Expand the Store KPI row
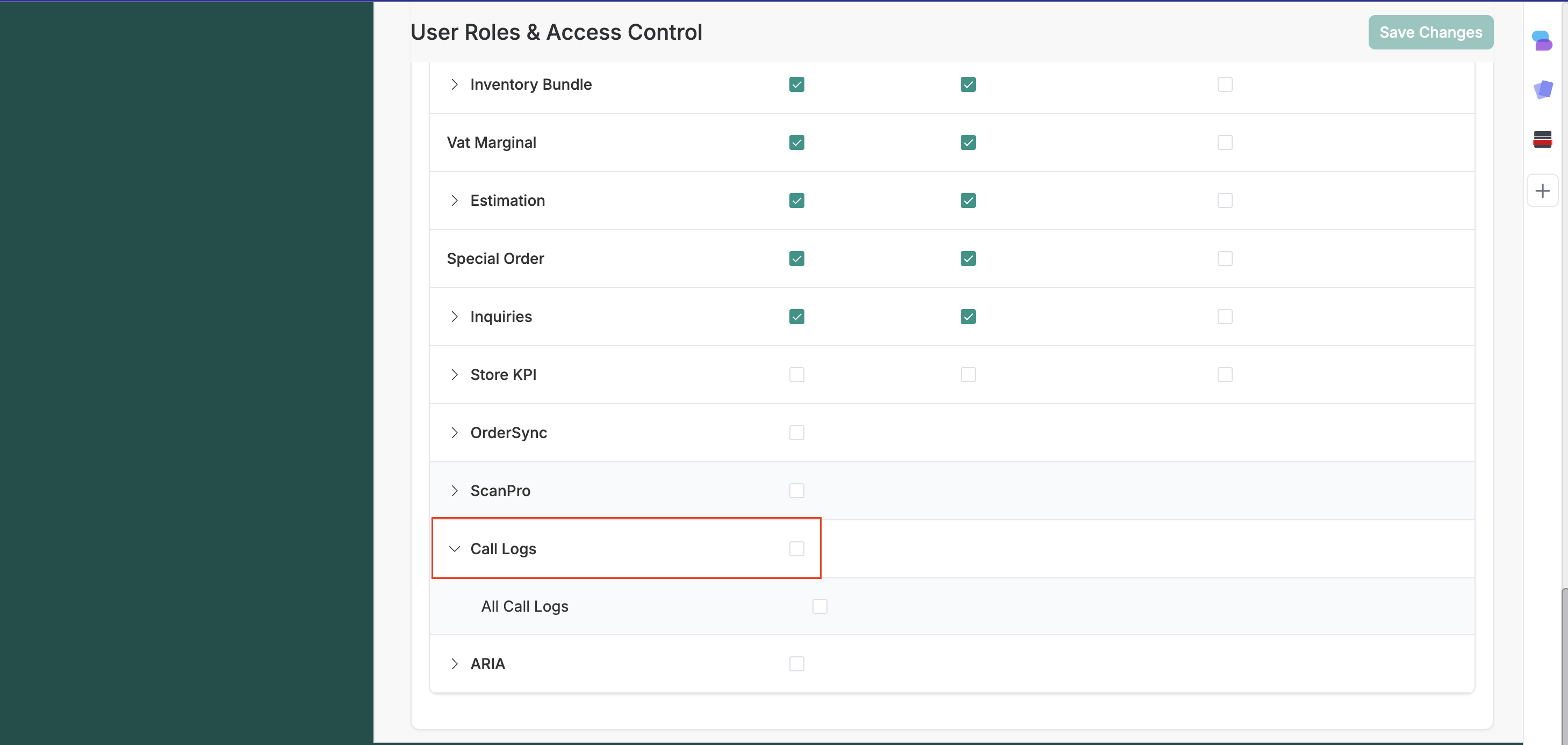The width and height of the screenshot is (1568, 745). (x=454, y=375)
